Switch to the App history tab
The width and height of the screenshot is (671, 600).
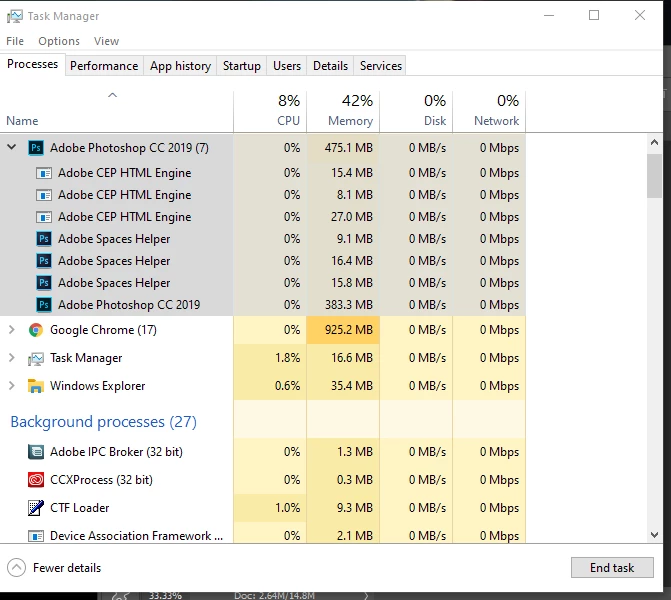pyautogui.click(x=180, y=66)
